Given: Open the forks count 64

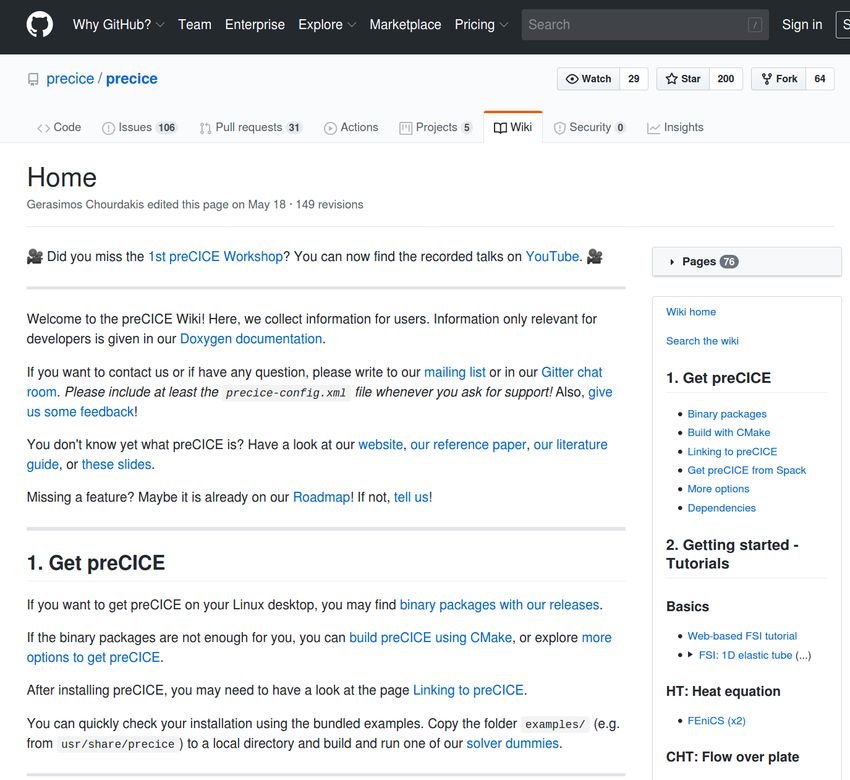Looking at the screenshot, I should 820,79.
